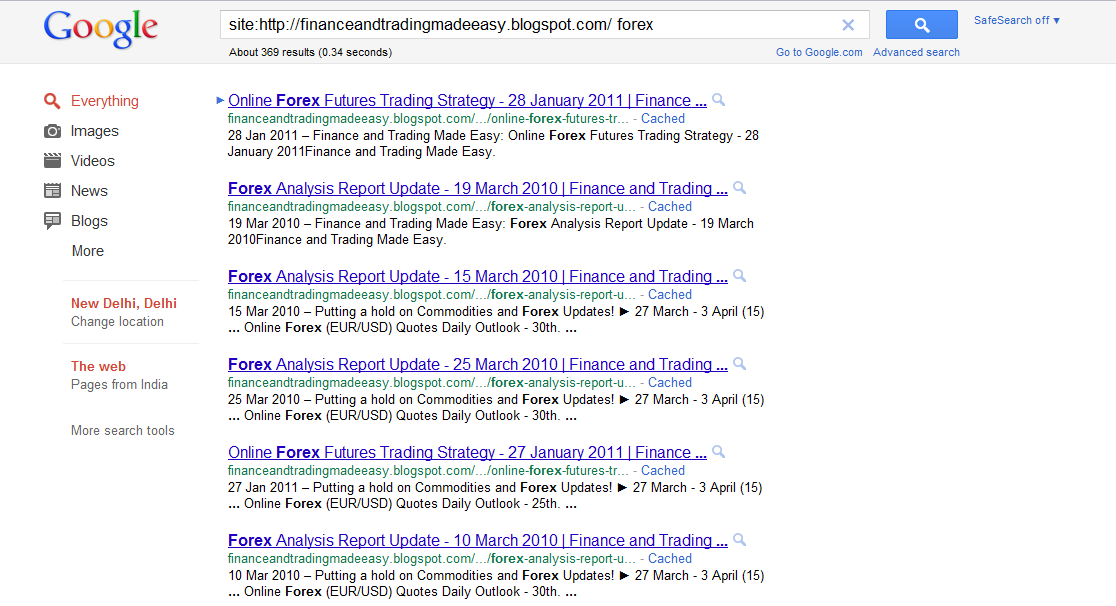Select the News newspaper icon
Image resolution: width=1116 pixels, height=606 pixels.
point(52,190)
